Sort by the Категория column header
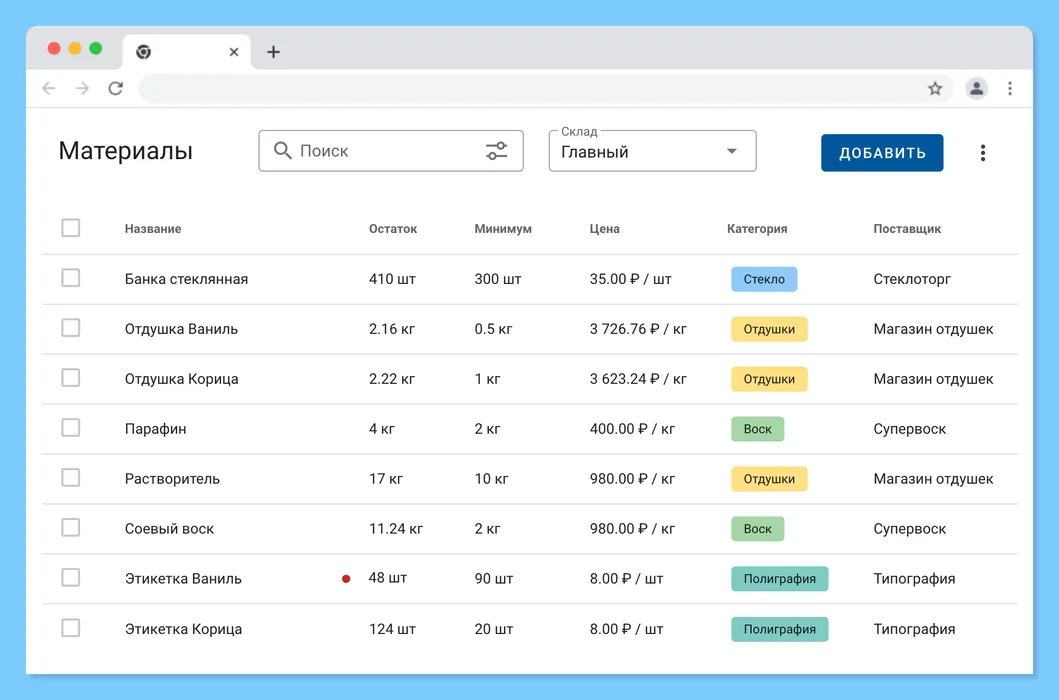 pos(757,229)
